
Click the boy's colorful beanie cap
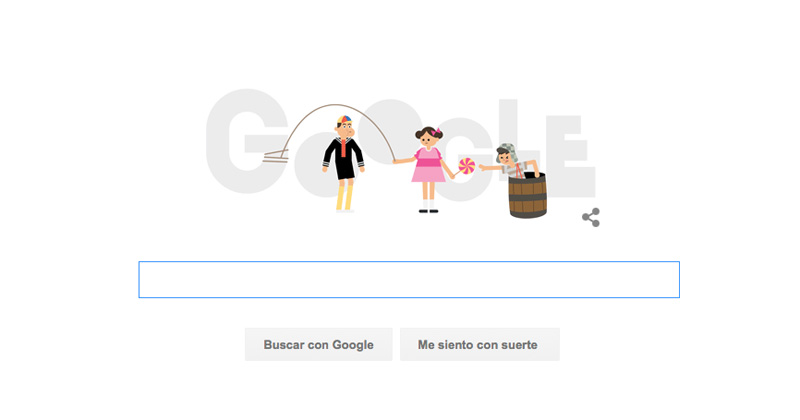[x=344, y=120]
